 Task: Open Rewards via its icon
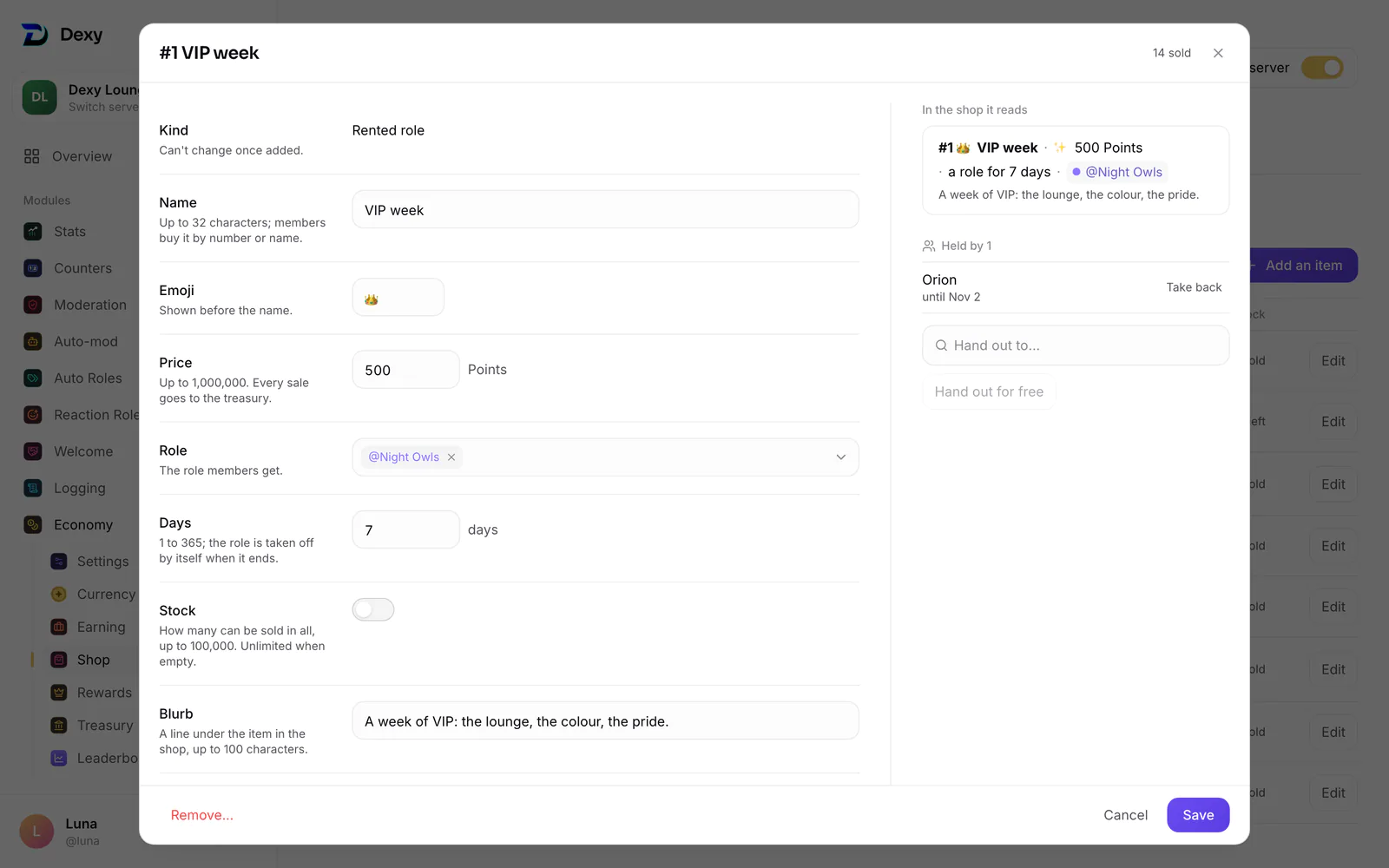click(x=59, y=693)
